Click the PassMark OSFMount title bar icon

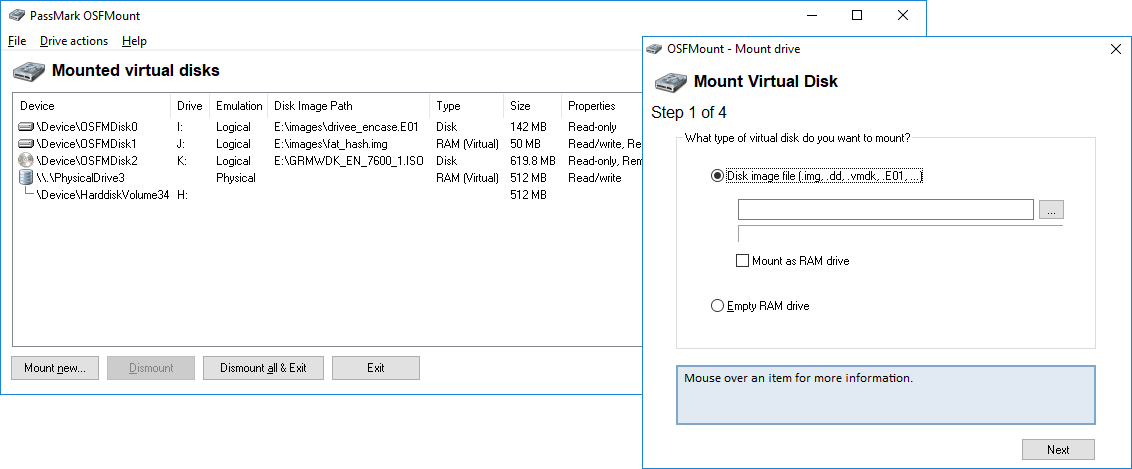click(x=16, y=15)
